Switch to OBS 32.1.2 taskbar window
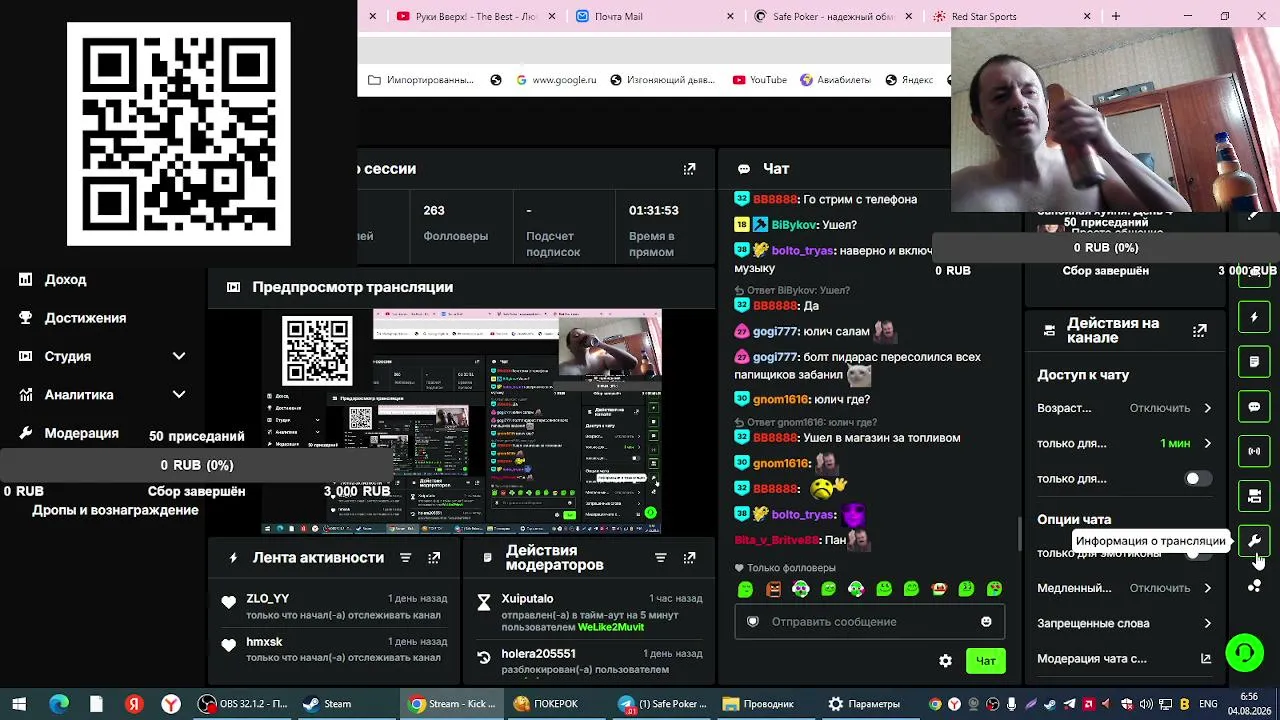The image size is (1280, 720). tap(244, 704)
